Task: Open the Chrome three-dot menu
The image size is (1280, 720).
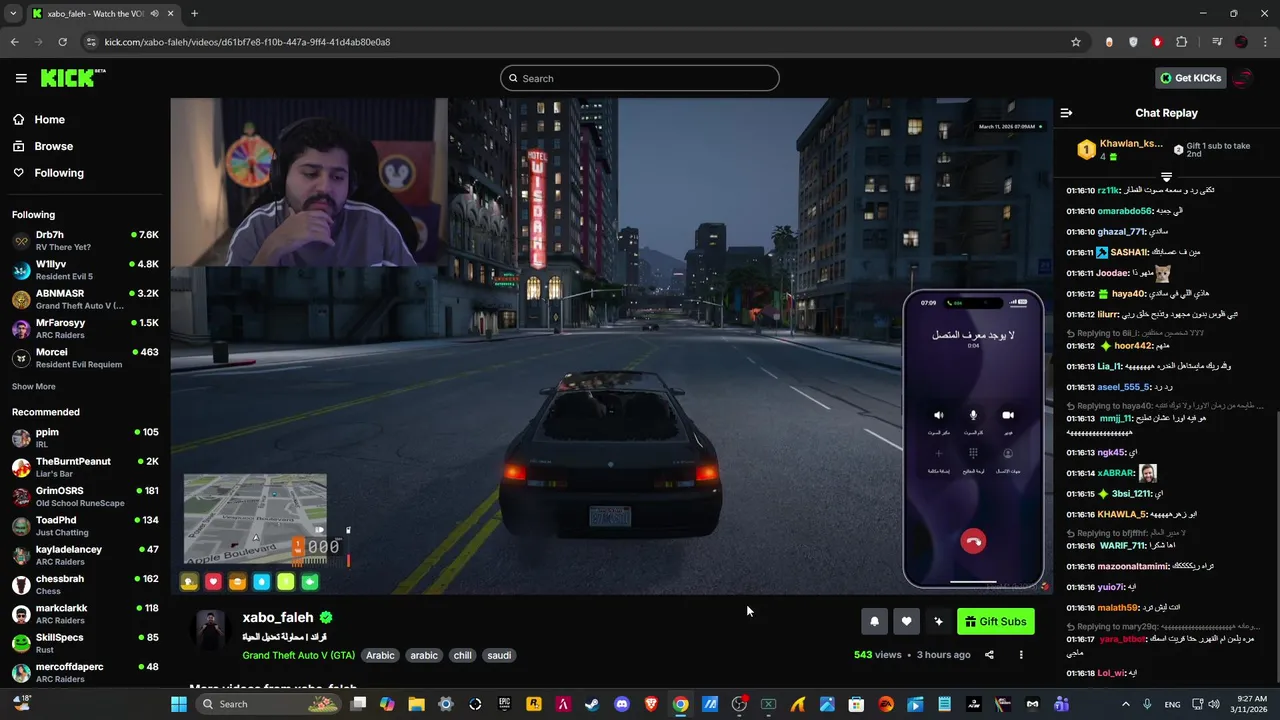Action: coord(1265,42)
